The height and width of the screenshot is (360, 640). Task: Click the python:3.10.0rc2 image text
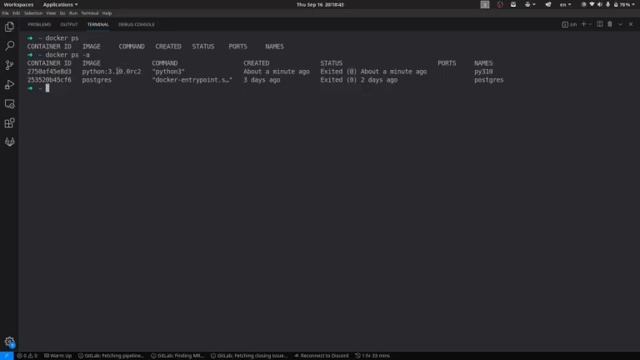pos(111,71)
